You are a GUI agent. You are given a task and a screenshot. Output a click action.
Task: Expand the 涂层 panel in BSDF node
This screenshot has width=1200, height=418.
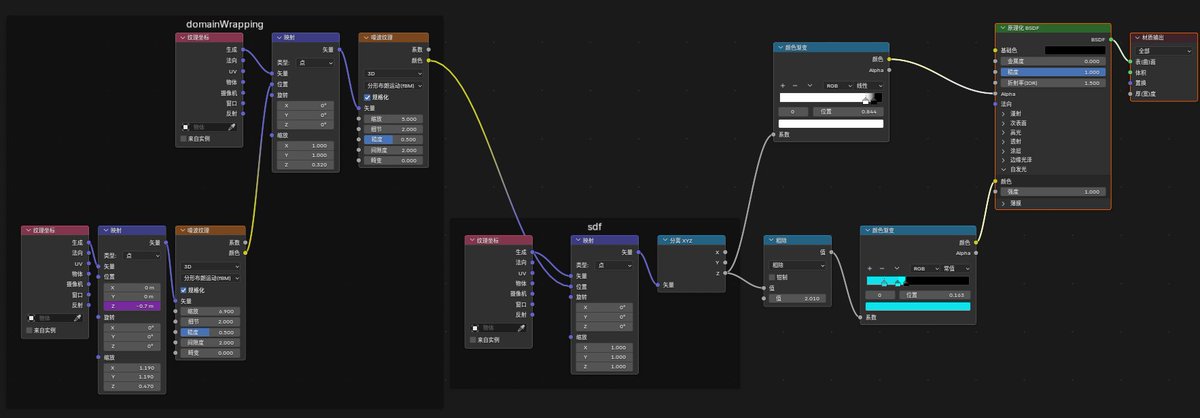click(x=1003, y=150)
